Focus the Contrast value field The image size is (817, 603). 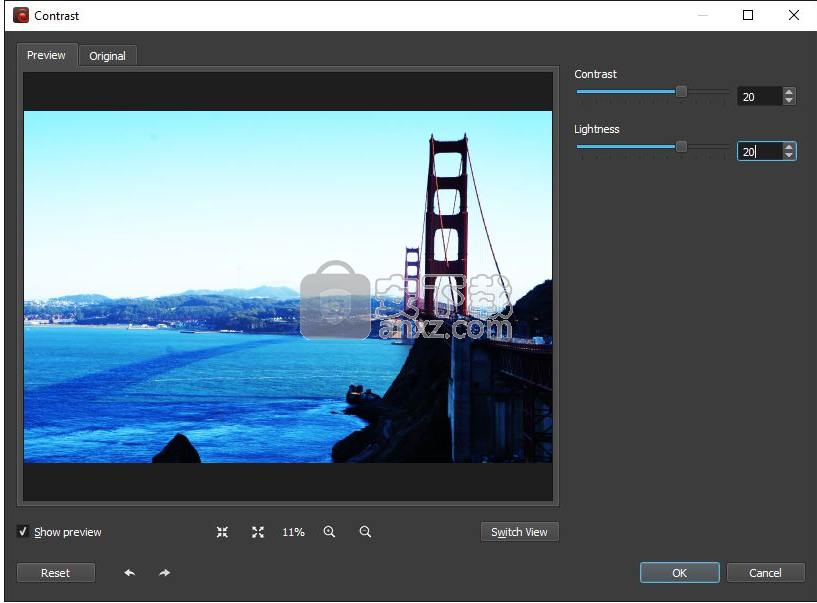coord(760,96)
